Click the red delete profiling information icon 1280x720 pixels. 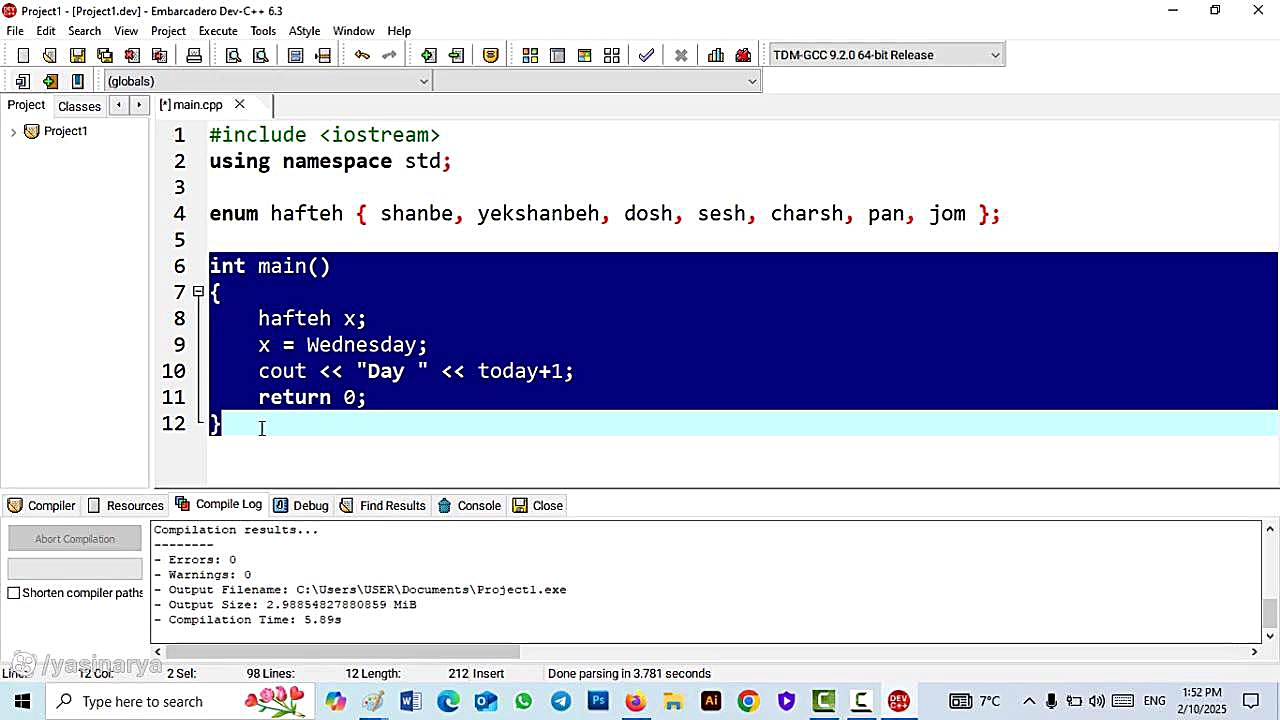click(743, 55)
